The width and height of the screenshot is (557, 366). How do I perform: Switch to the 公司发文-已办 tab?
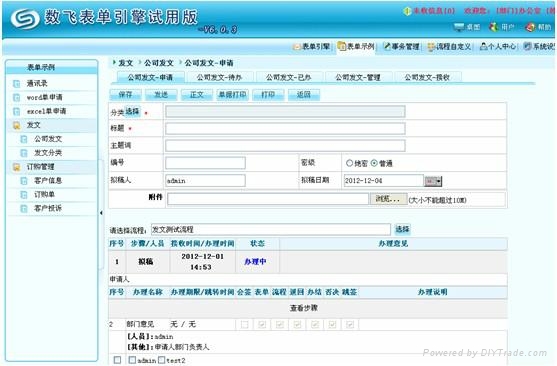point(289,77)
